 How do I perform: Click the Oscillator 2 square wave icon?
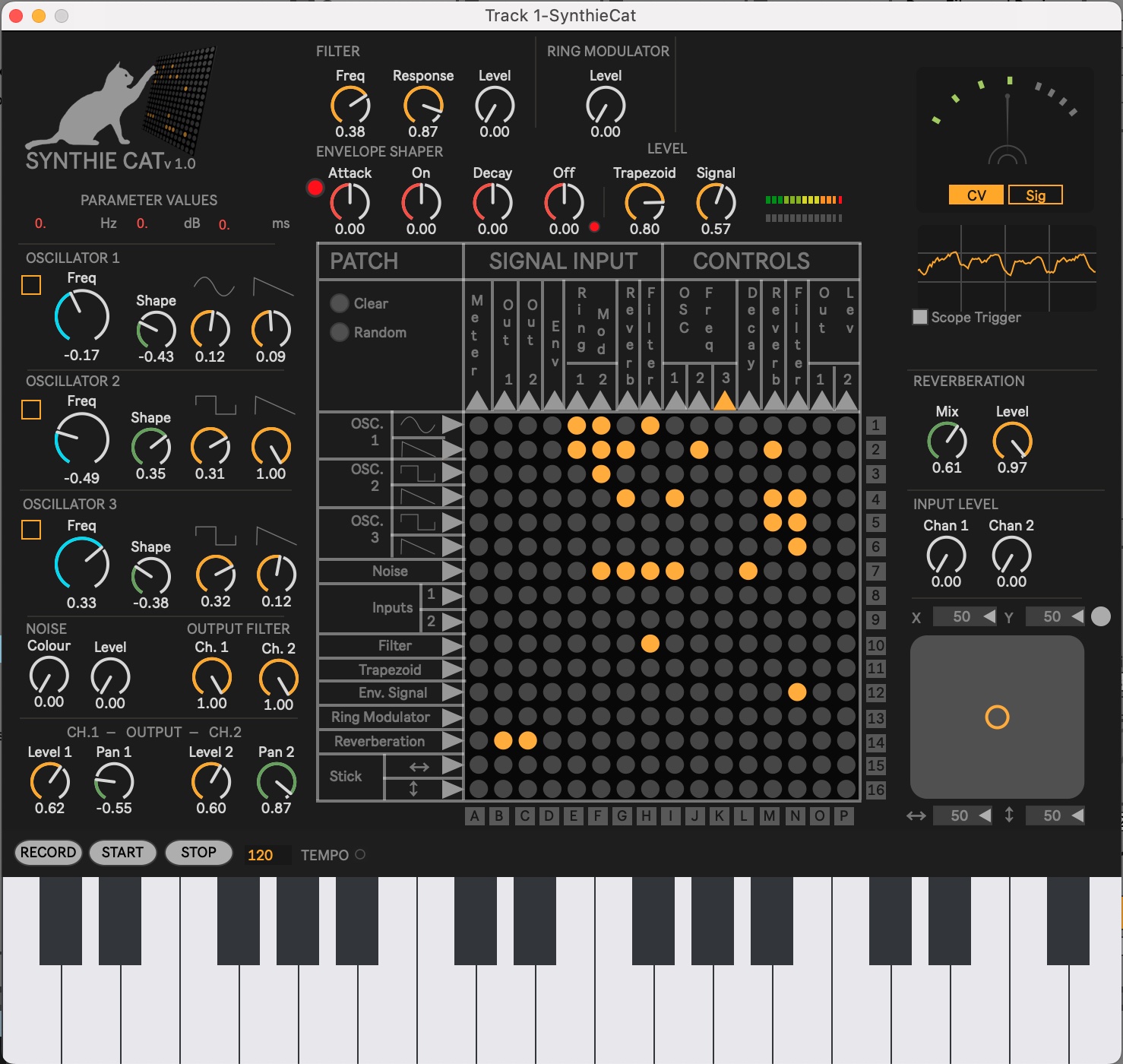(215, 405)
